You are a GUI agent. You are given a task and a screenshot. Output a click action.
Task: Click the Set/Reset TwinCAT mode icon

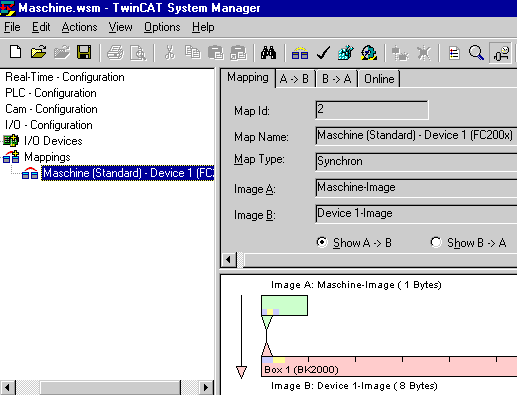coord(369,53)
